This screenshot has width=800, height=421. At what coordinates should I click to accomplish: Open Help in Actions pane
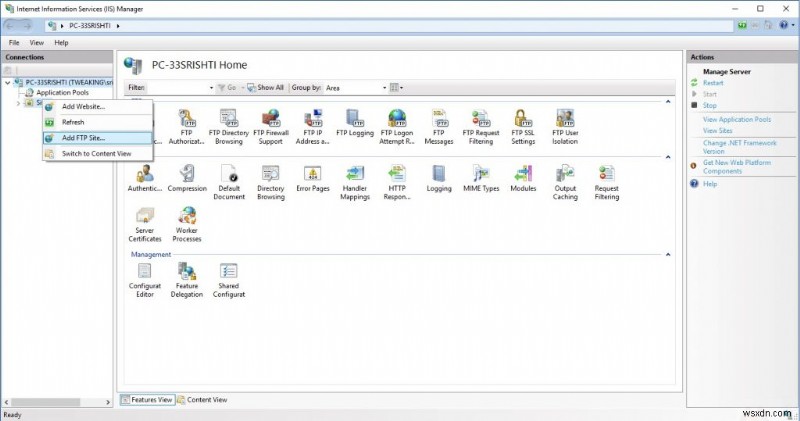pyautogui.click(x=710, y=184)
